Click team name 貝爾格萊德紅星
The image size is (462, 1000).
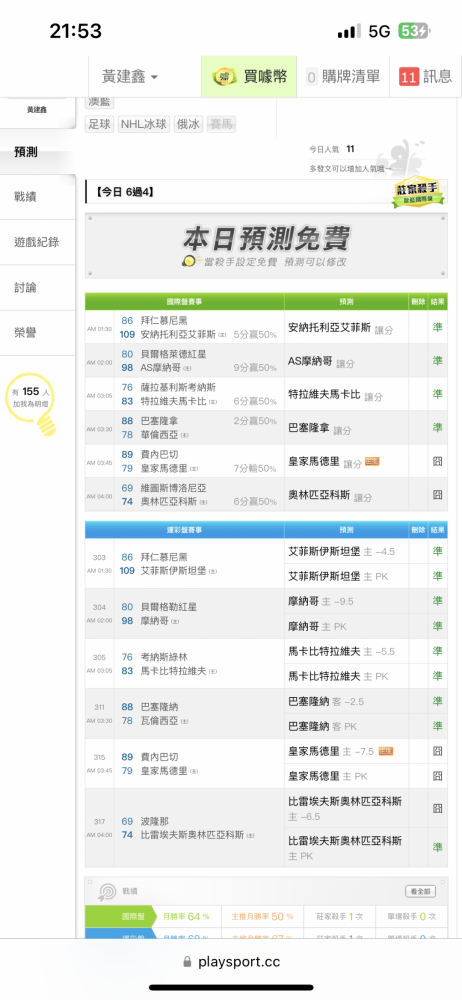(174, 354)
